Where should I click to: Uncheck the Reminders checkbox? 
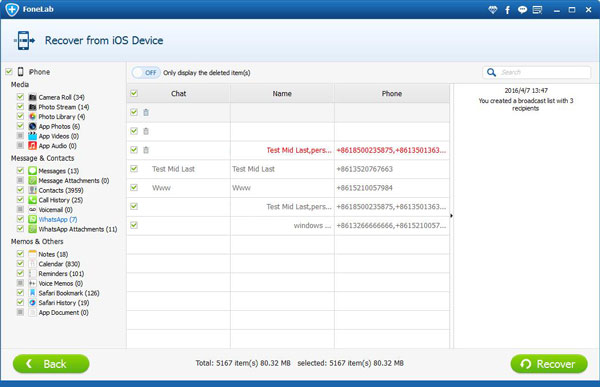coord(20,273)
